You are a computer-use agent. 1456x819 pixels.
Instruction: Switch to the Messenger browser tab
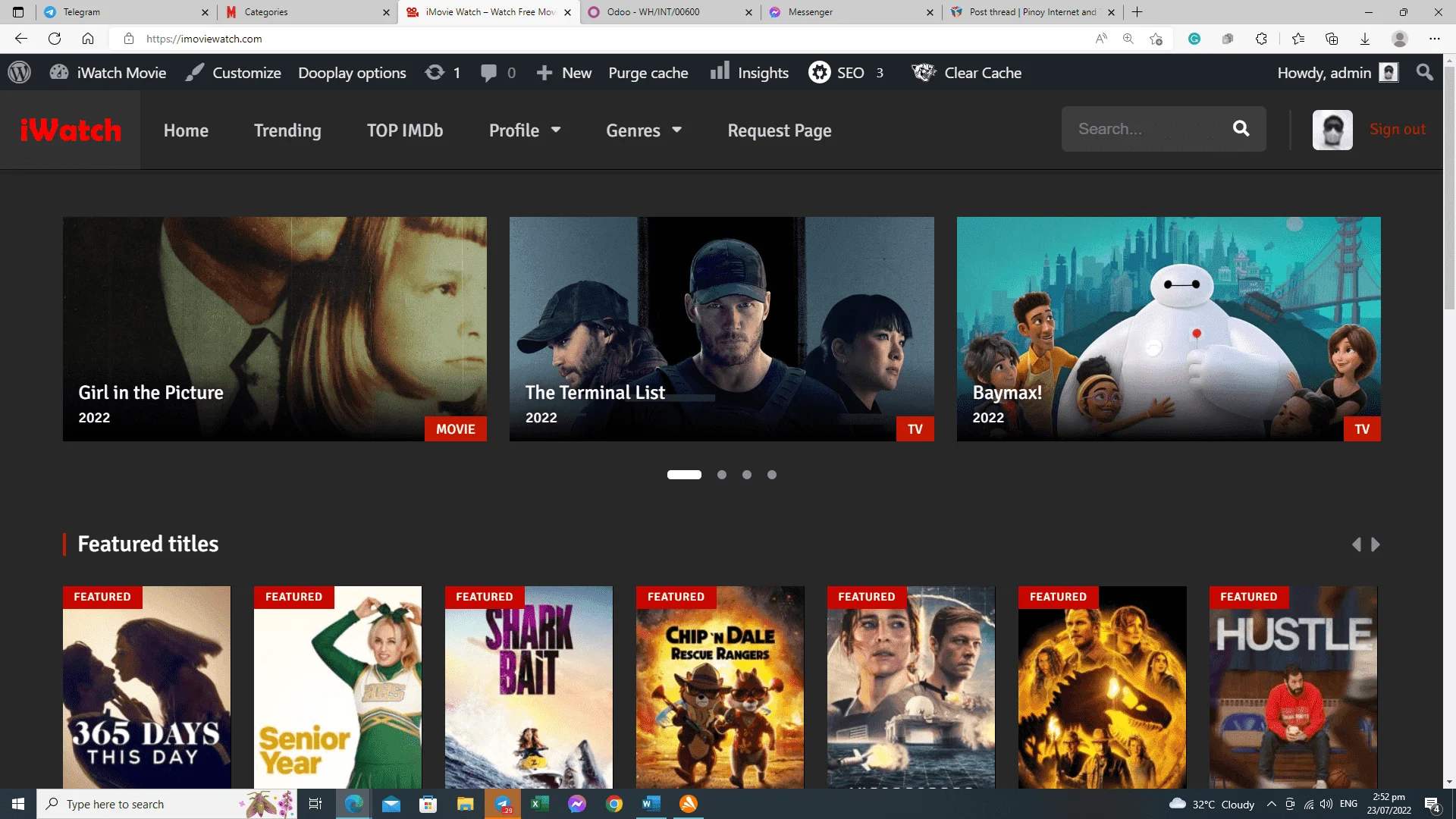(851, 12)
